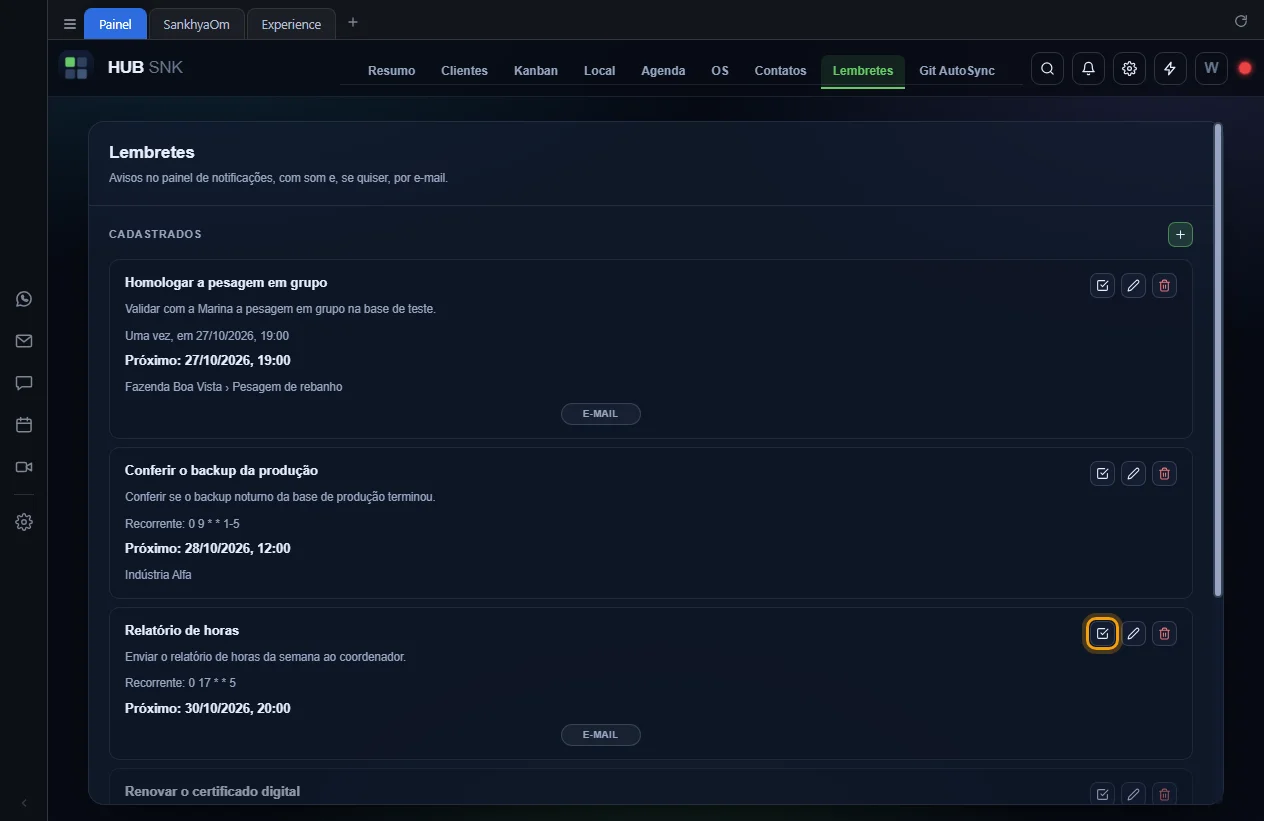Click E-MAIL badge on Homologar a pesagem reminder

pos(600,414)
